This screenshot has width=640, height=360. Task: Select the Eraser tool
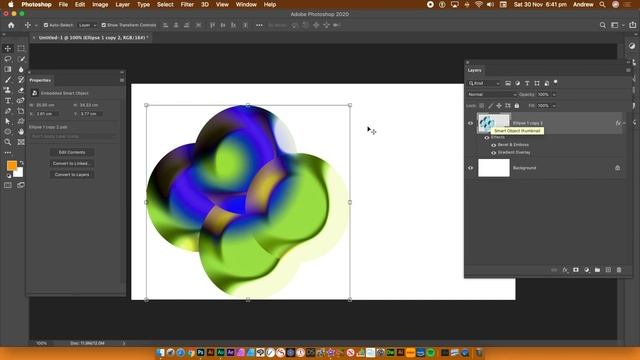21,90
